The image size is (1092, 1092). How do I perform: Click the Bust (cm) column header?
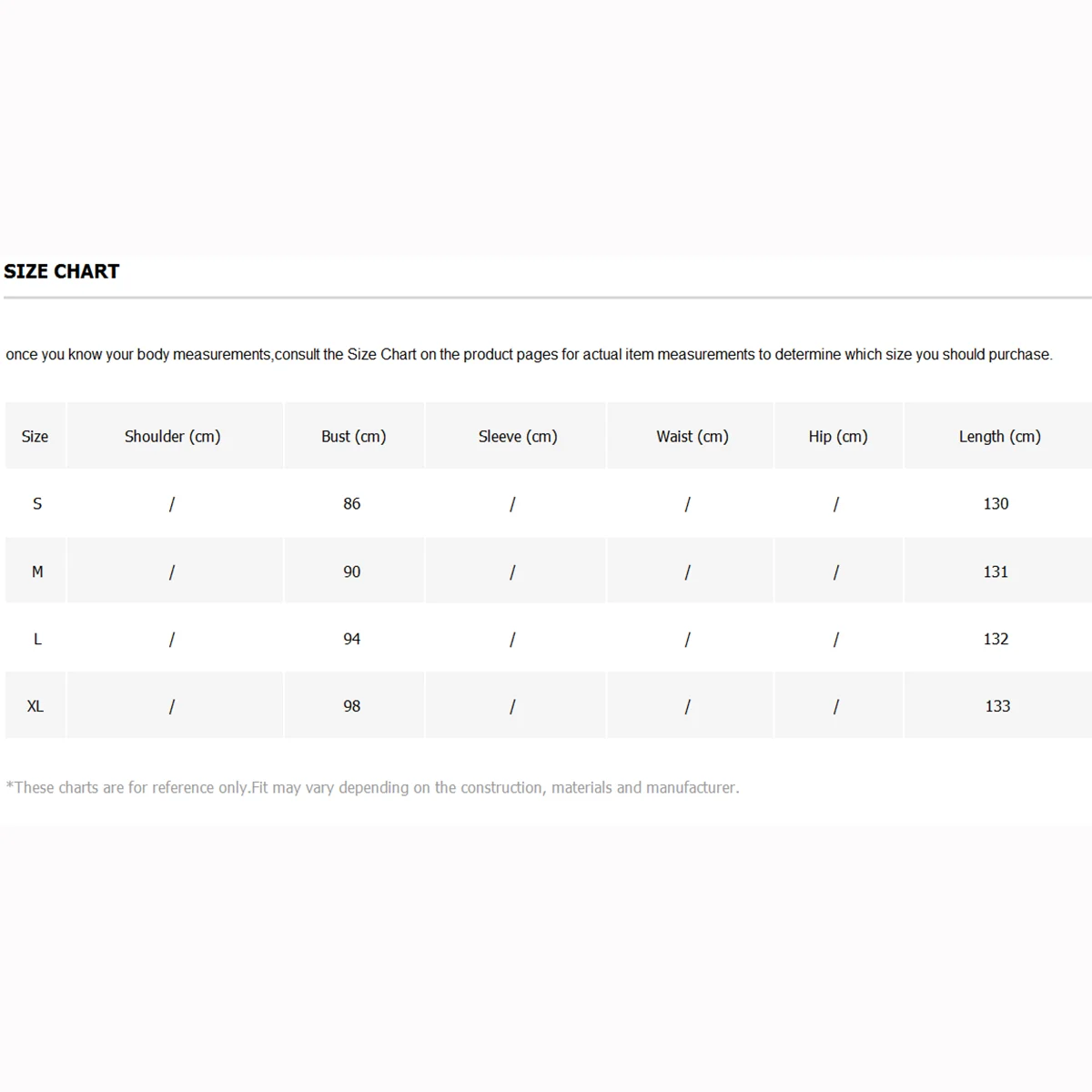(353, 437)
